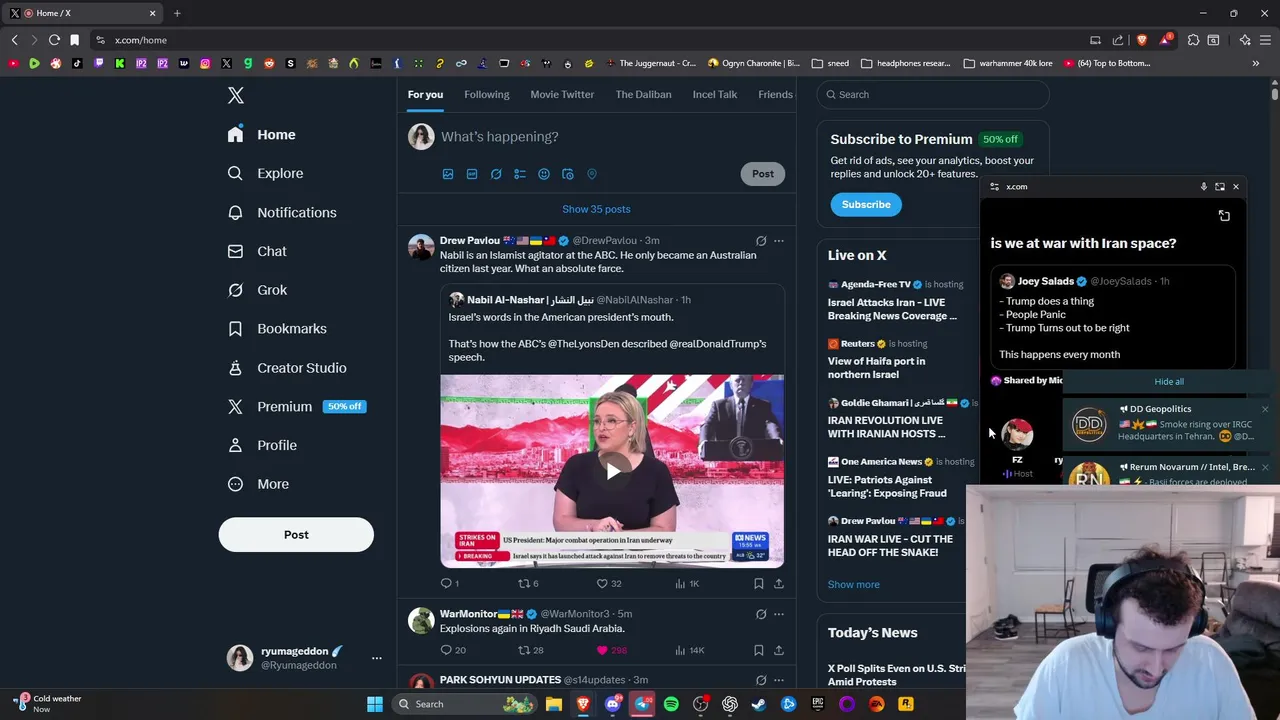This screenshot has width=1280, height=720.
Task: Click the large Post button in the sidebar
Action: click(x=296, y=534)
